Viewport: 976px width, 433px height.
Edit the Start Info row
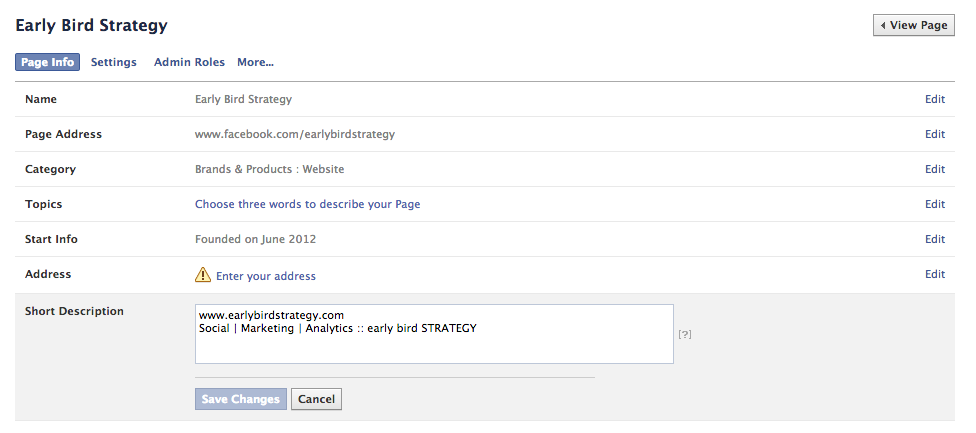[x=934, y=239]
